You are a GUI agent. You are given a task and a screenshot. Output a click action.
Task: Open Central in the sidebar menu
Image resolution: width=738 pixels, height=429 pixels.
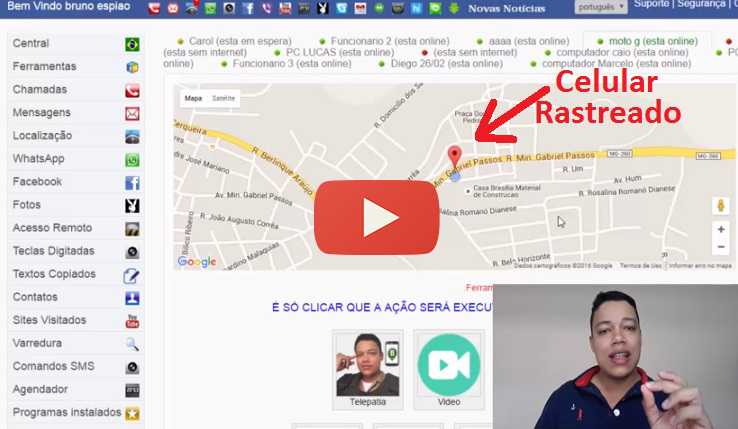pyautogui.click(x=31, y=44)
